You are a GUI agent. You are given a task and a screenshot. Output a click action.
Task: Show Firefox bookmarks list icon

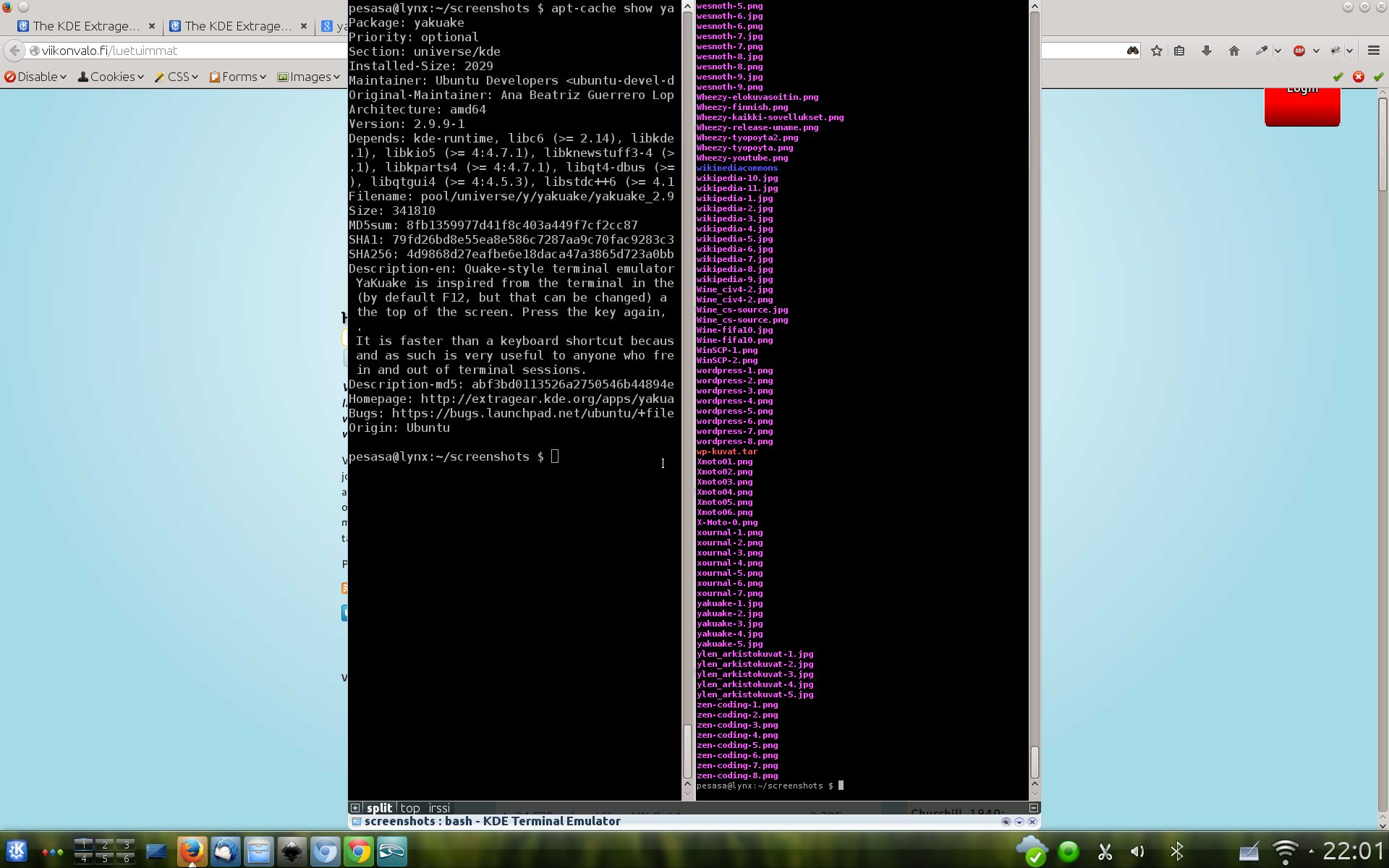coord(1179,51)
